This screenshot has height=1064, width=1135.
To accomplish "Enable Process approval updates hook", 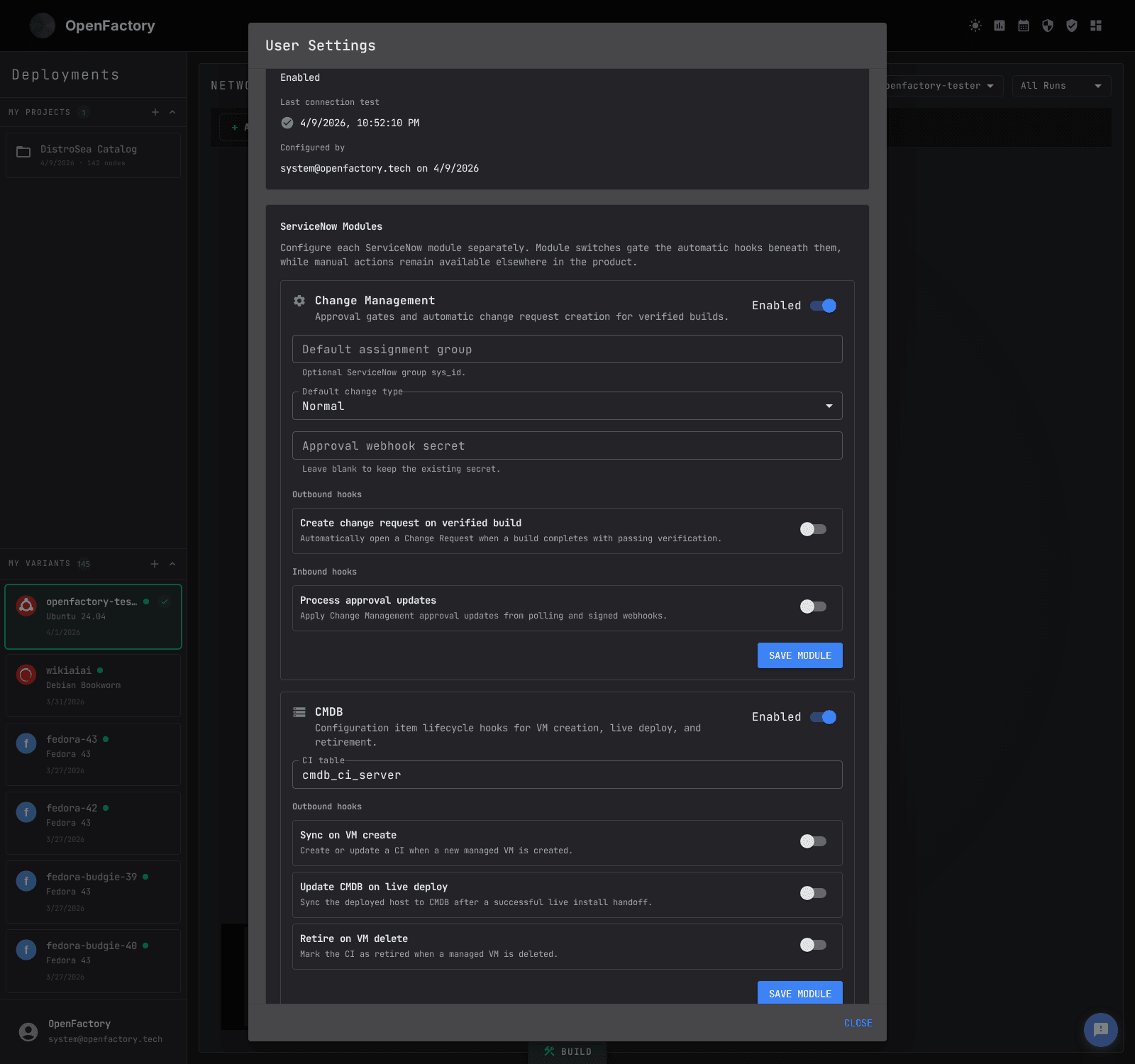I will coord(813,606).
